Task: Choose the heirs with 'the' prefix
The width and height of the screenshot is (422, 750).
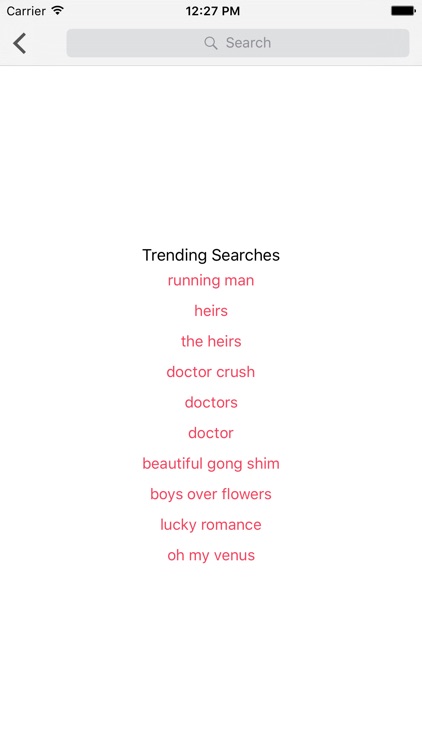Action: coord(211,342)
